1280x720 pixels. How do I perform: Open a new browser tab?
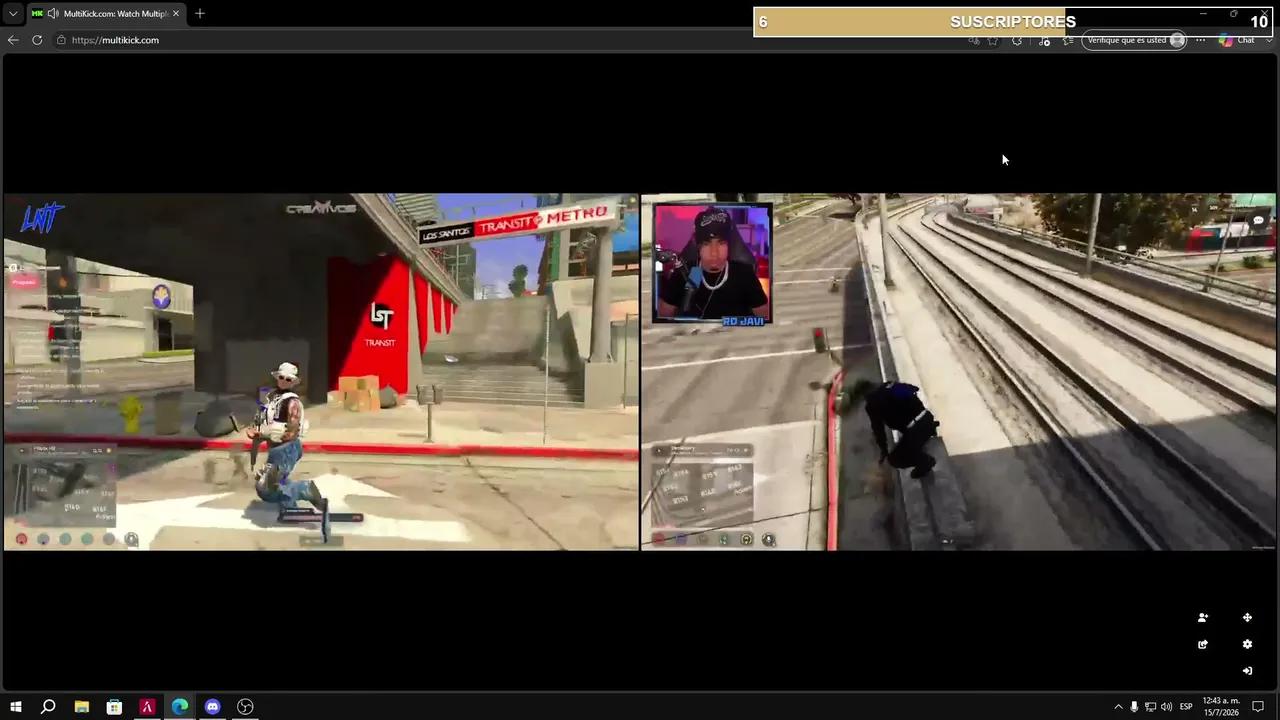pyautogui.click(x=200, y=14)
